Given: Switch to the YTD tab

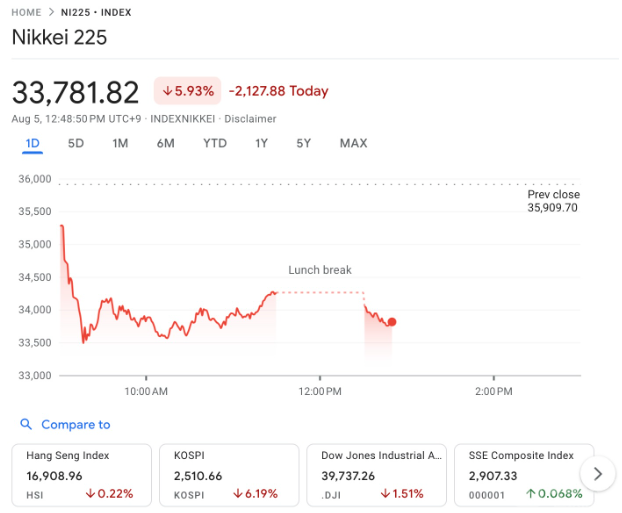Looking at the screenshot, I should coord(214,143).
